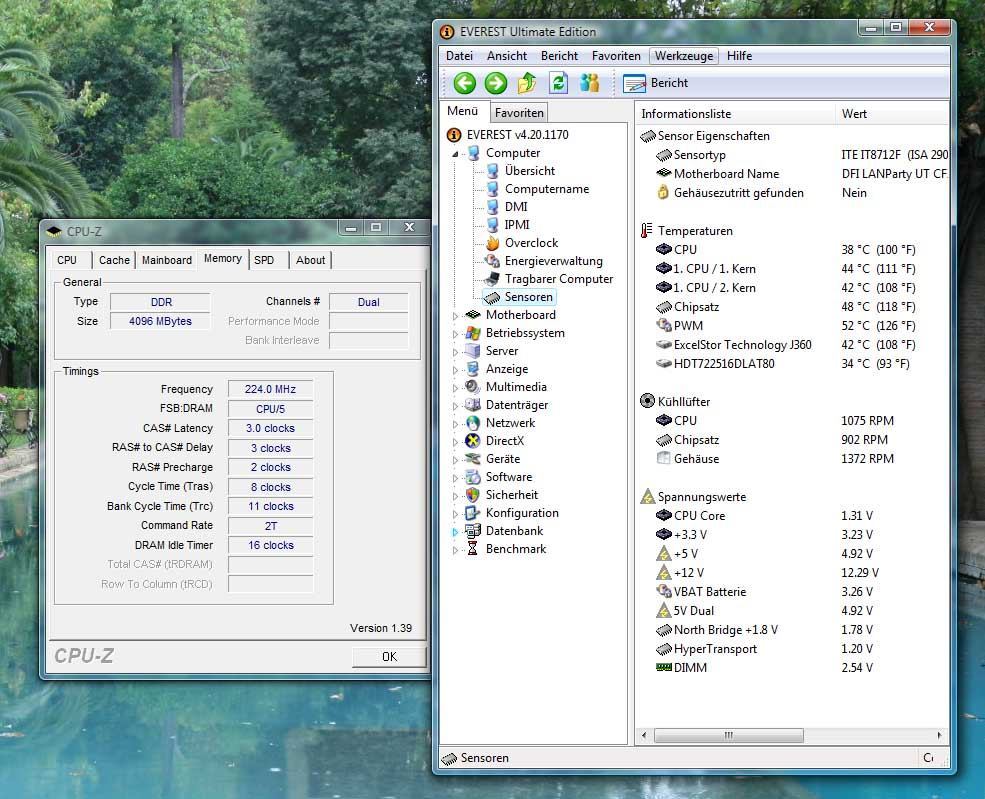
Task: Click the DIMM memory module icon
Action: pos(664,667)
